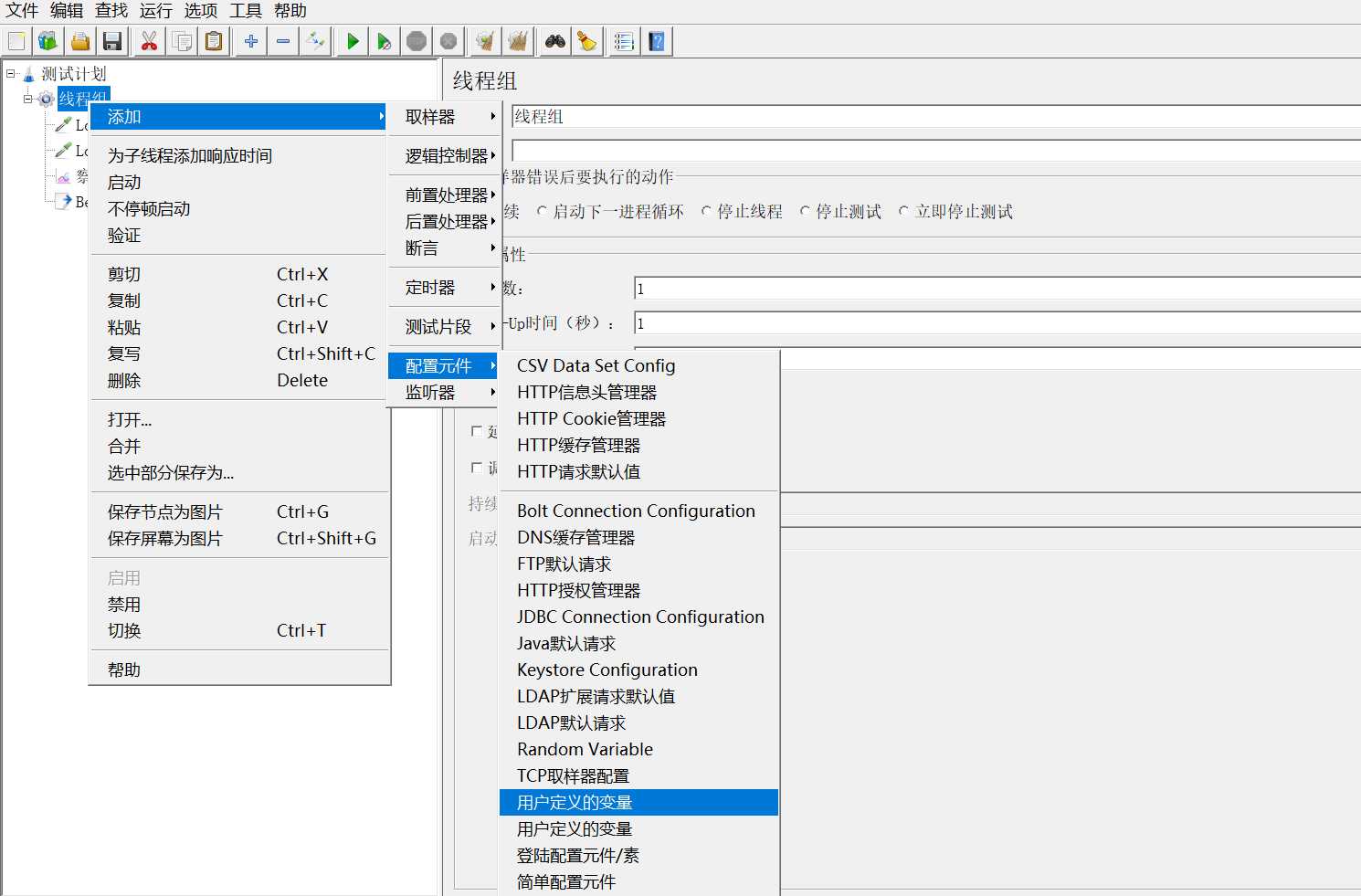Viewport: 1361px width, 896px height.
Task: Select the 停止测试 radio button
Action: (805, 211)
